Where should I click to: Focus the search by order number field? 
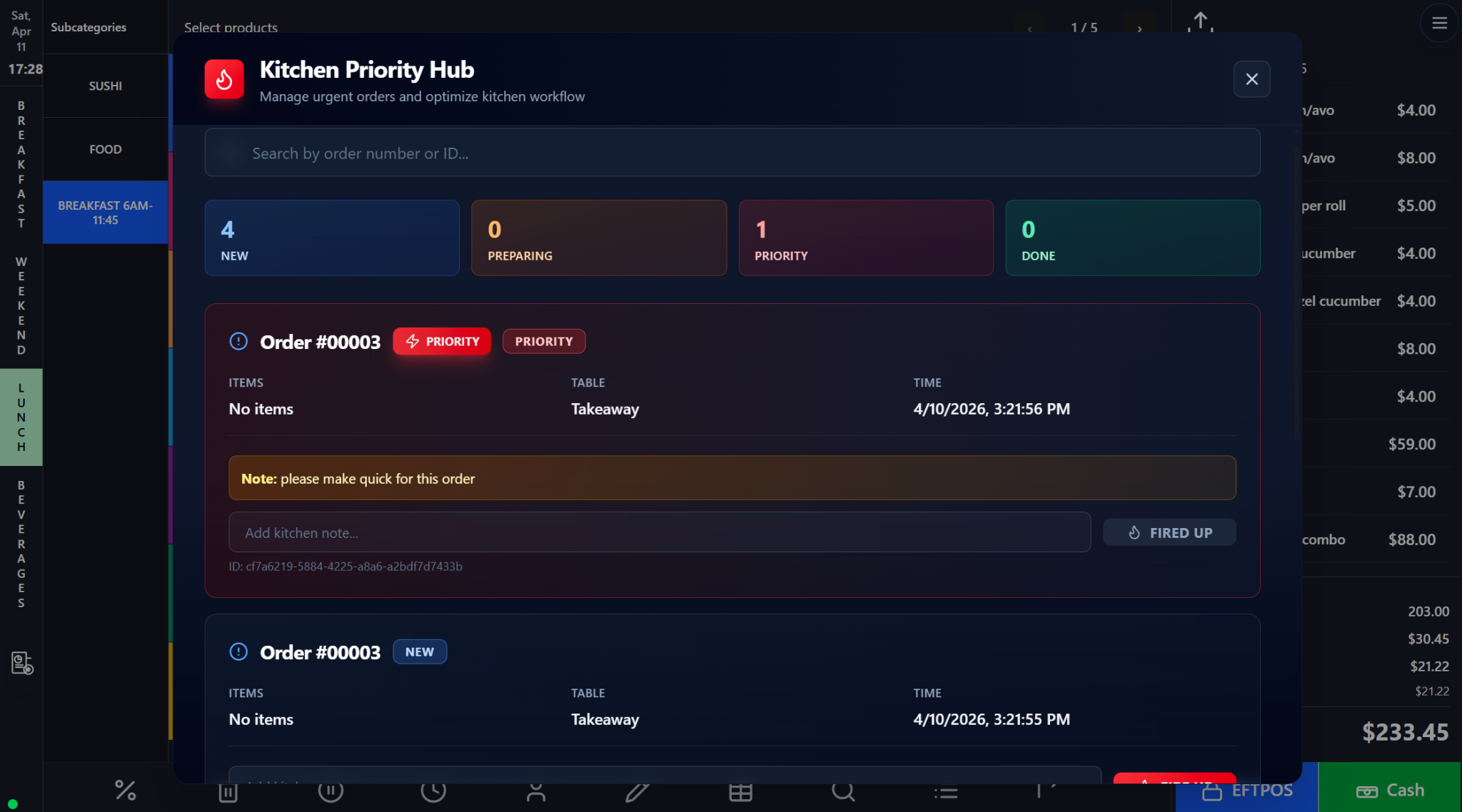[732, 153]
